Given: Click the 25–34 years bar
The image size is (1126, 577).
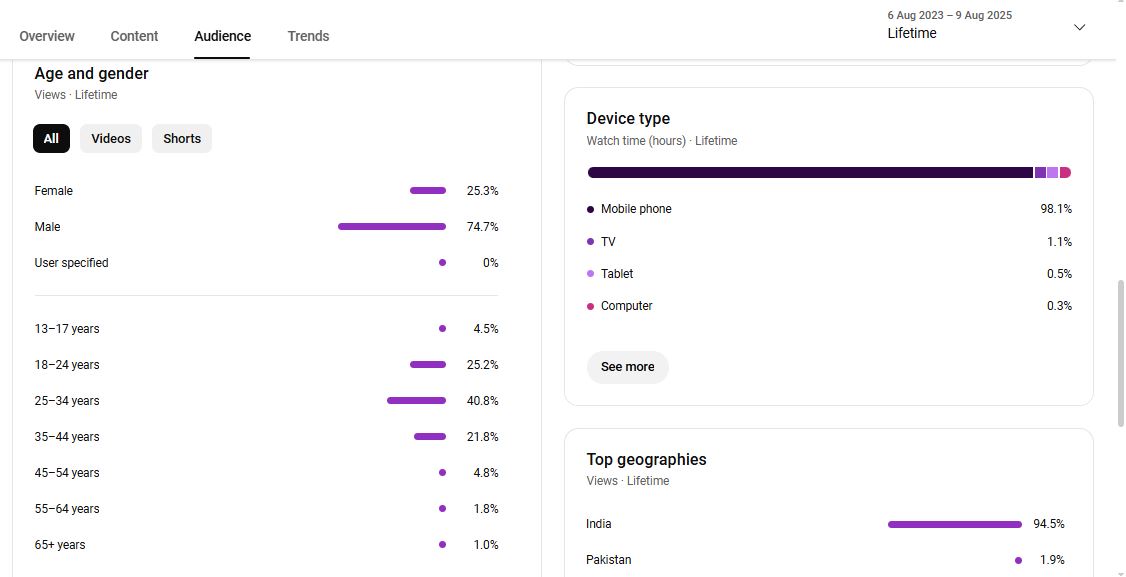Looking at the screenshot, I should [416, 401].
